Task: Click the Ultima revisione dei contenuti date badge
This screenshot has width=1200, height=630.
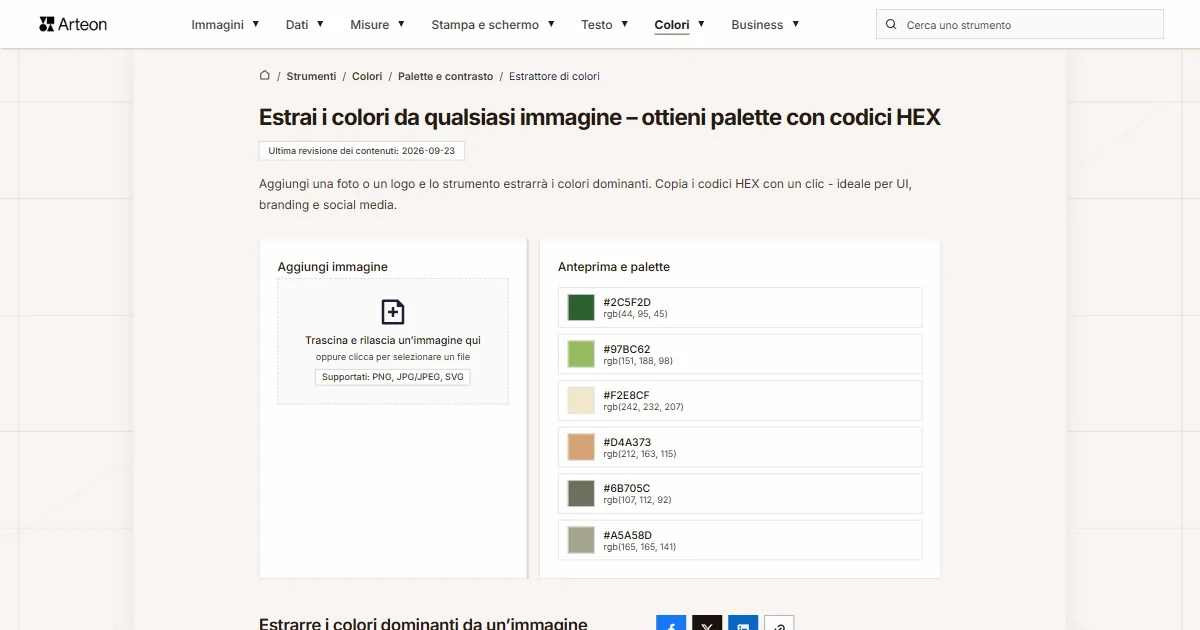Action: 362,151
